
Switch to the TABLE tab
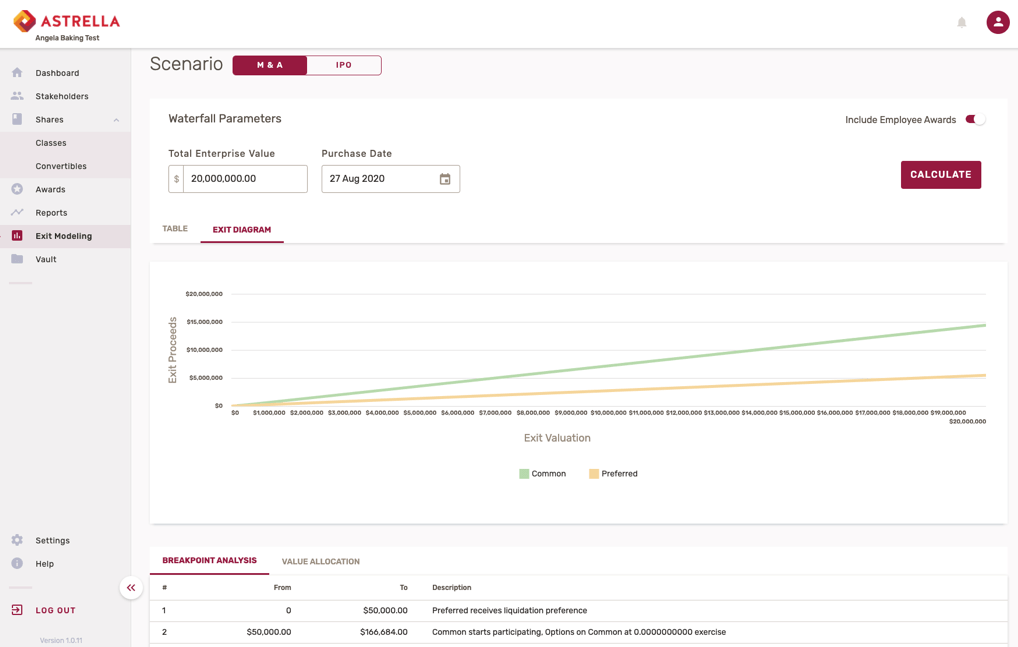coord(175,228)
